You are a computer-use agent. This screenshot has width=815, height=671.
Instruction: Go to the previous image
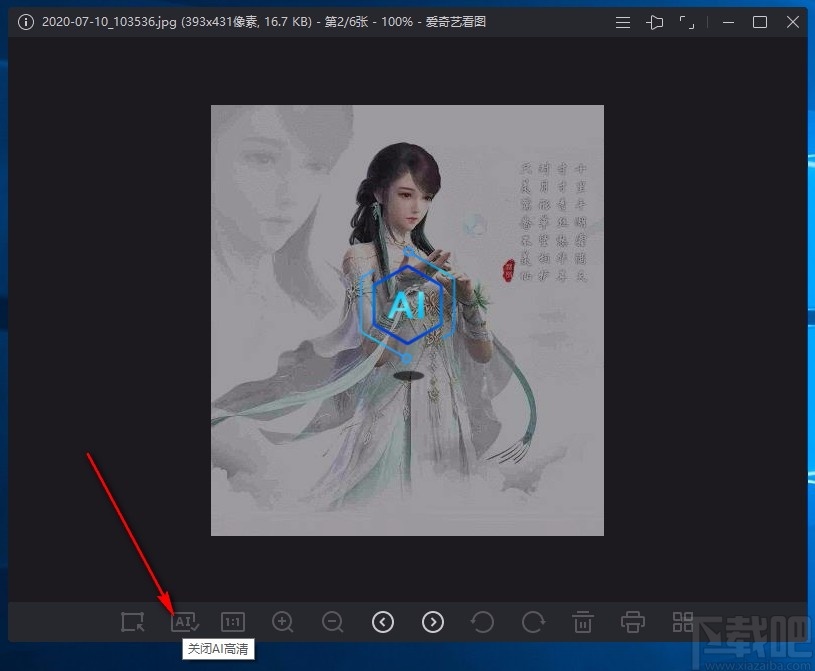[383, 622]
